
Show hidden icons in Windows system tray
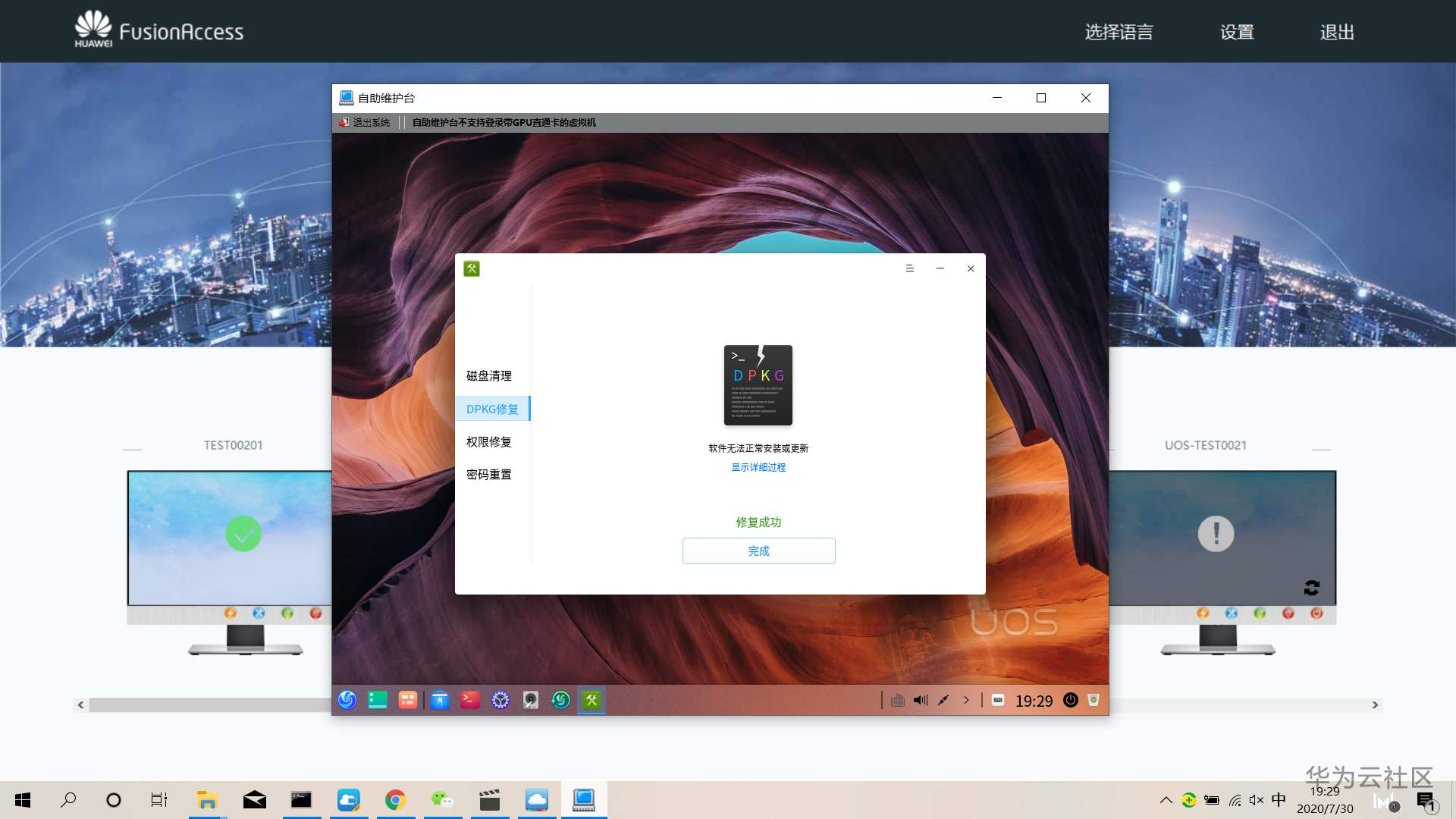coord(1166,800)
